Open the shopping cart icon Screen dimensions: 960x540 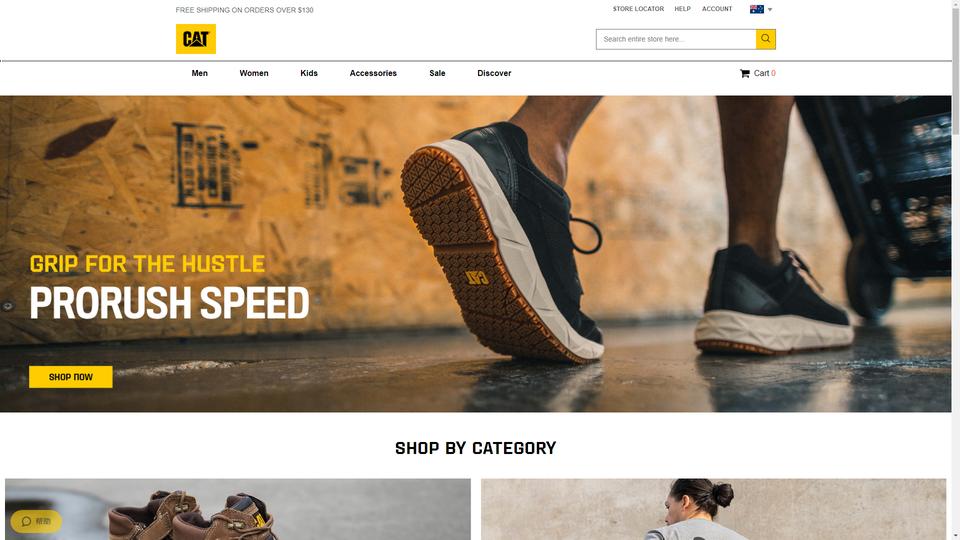pos(744,73)
